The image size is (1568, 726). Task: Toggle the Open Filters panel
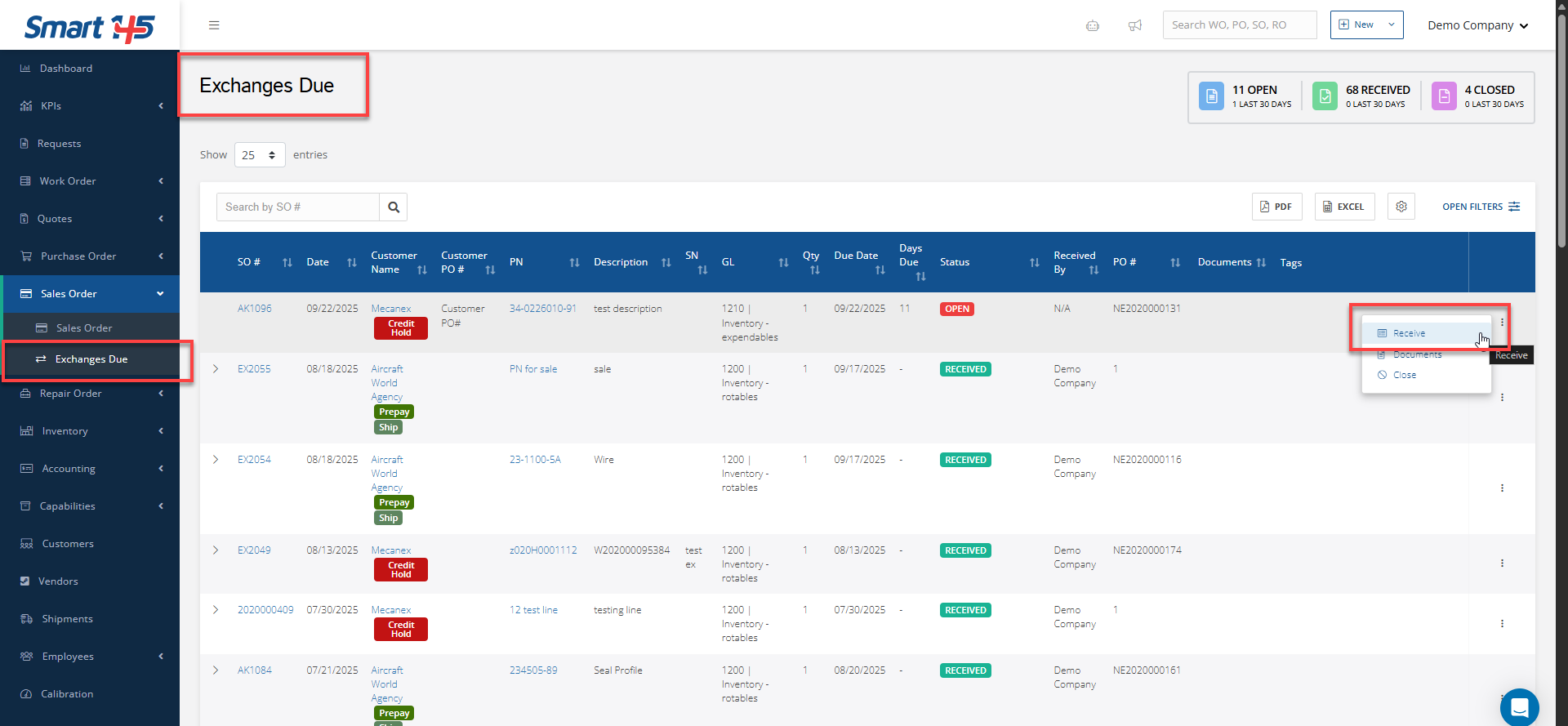click(1481, 207)
